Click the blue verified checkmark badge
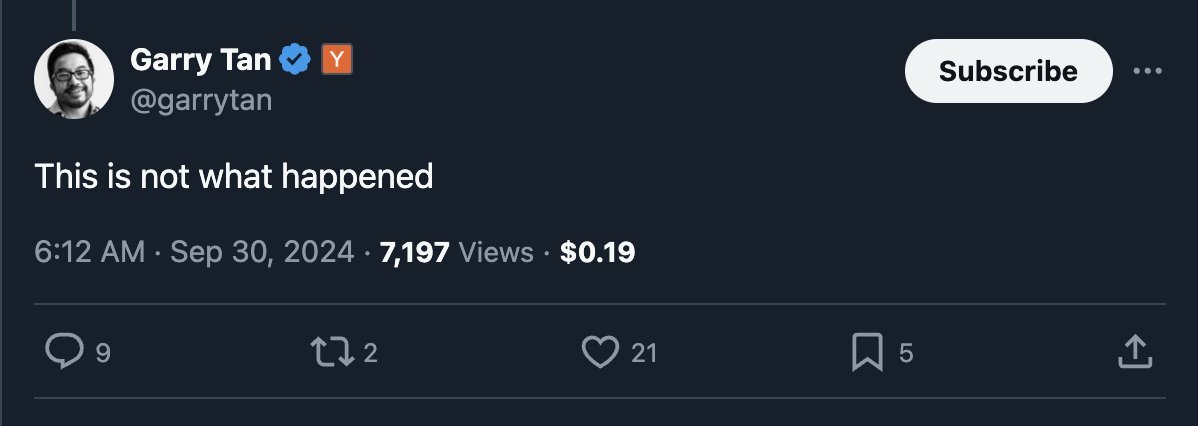 (x=294, y=61)
